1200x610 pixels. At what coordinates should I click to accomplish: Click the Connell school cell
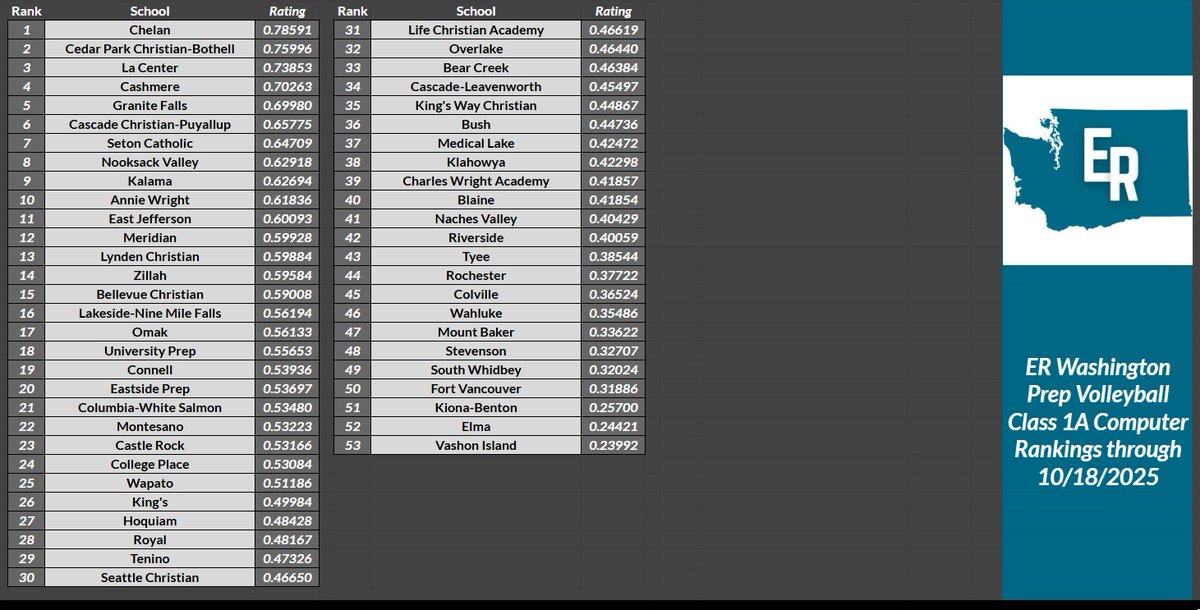[150, 370]
